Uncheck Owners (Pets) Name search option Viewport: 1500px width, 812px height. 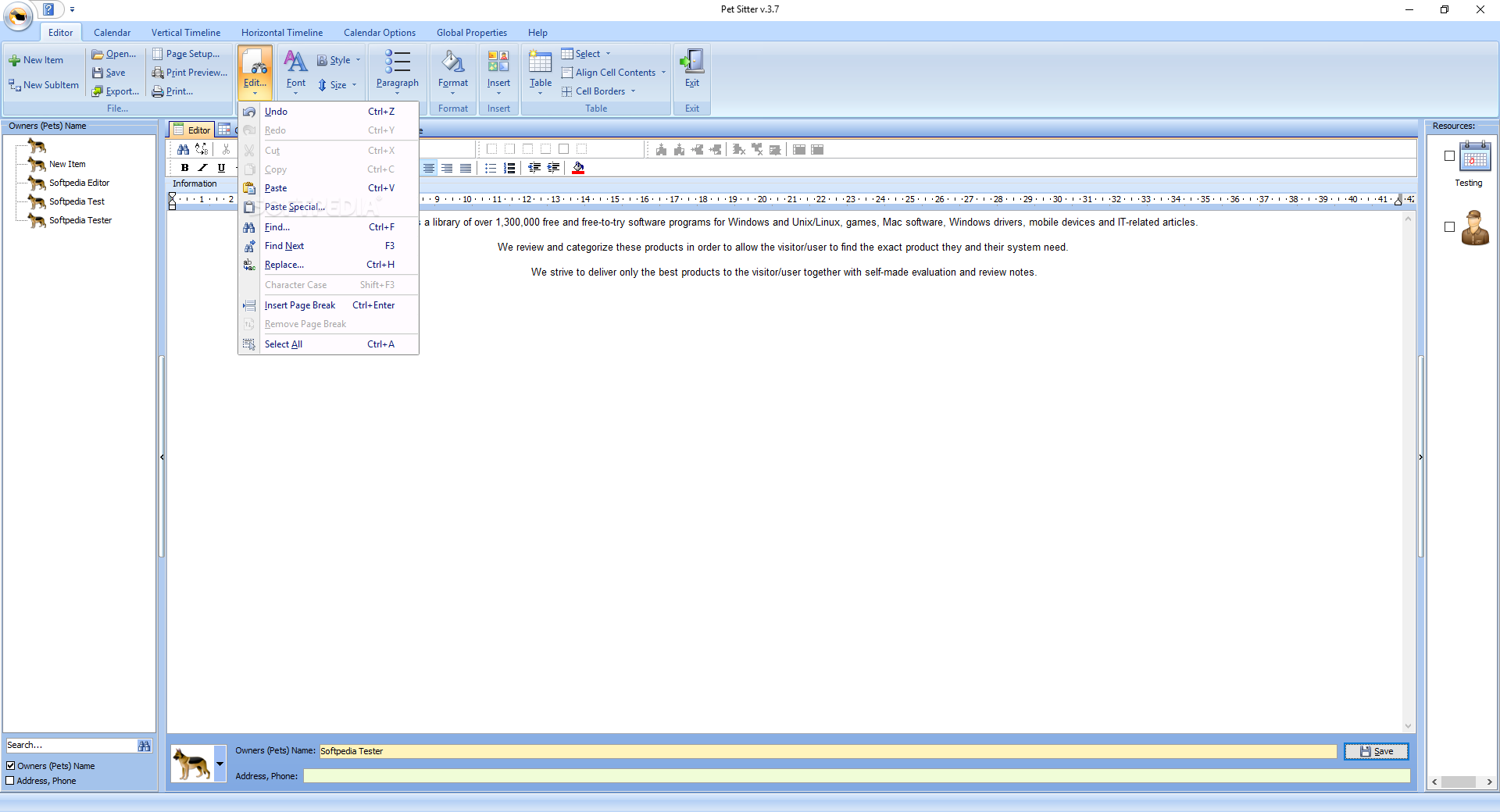(x=11, y=766)
